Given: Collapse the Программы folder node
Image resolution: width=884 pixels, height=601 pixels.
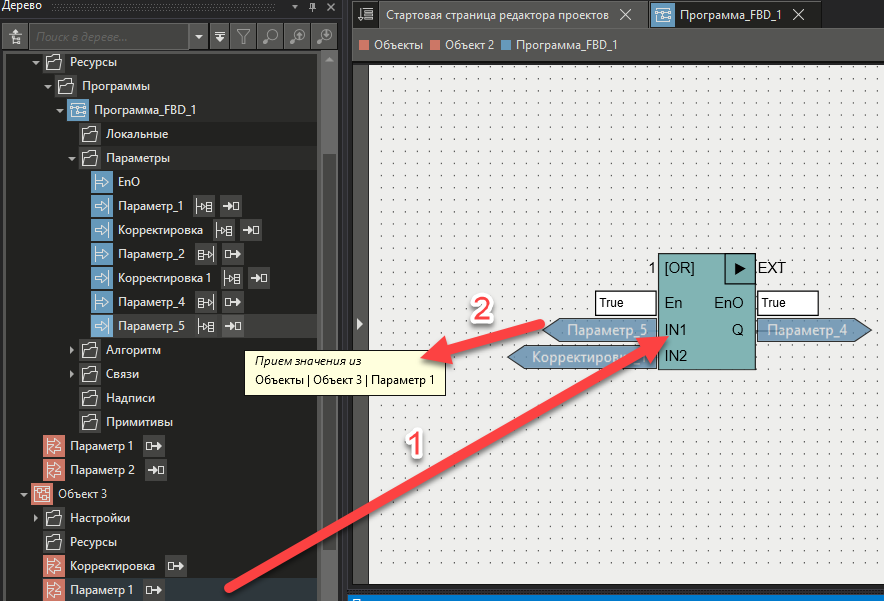Looking at the screenshot, I should click(x=48, y=86).
